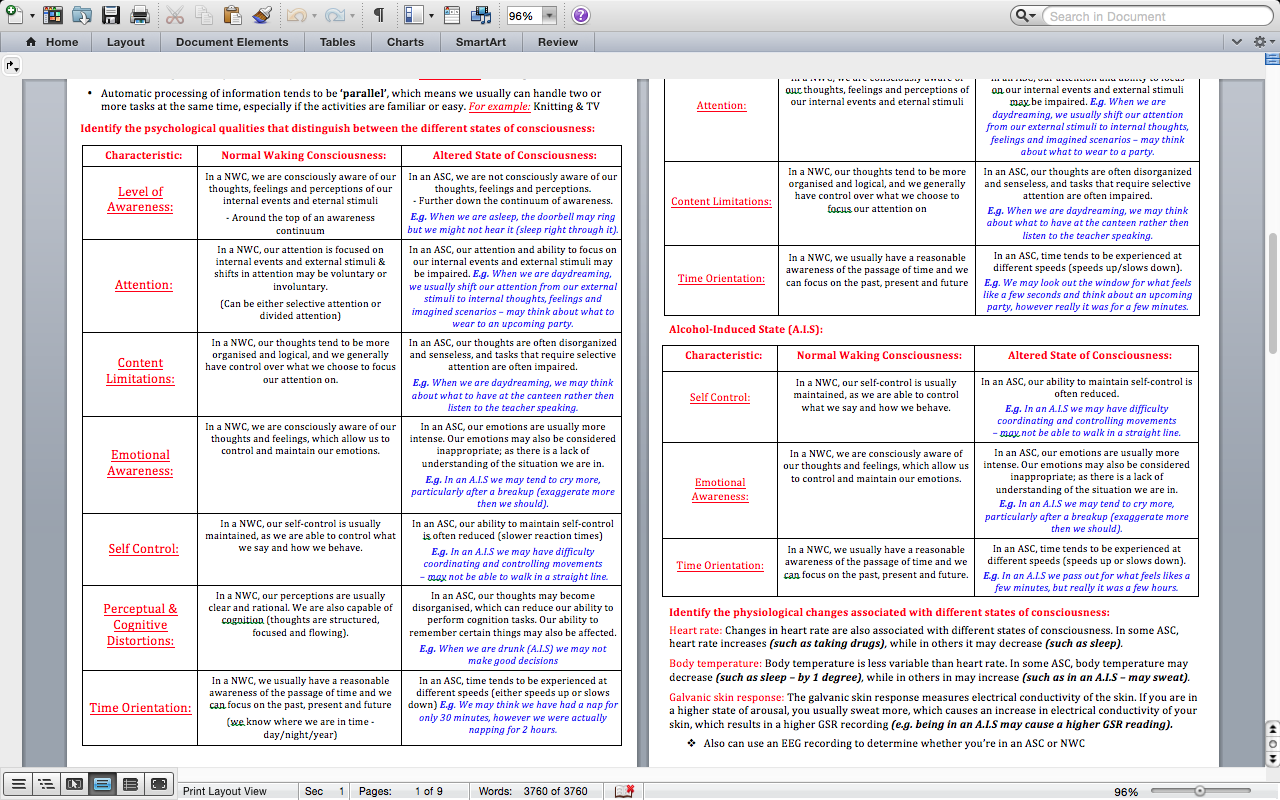1280x800 pixels.
Task: Click the 96% zoom percentage in status bar
Action: [x=1126, y=791]
